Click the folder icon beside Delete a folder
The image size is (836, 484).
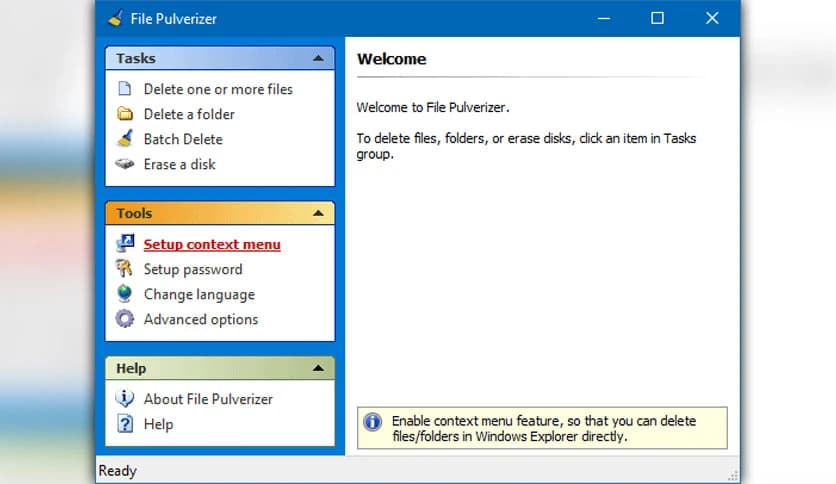click(x=125, y=114)
